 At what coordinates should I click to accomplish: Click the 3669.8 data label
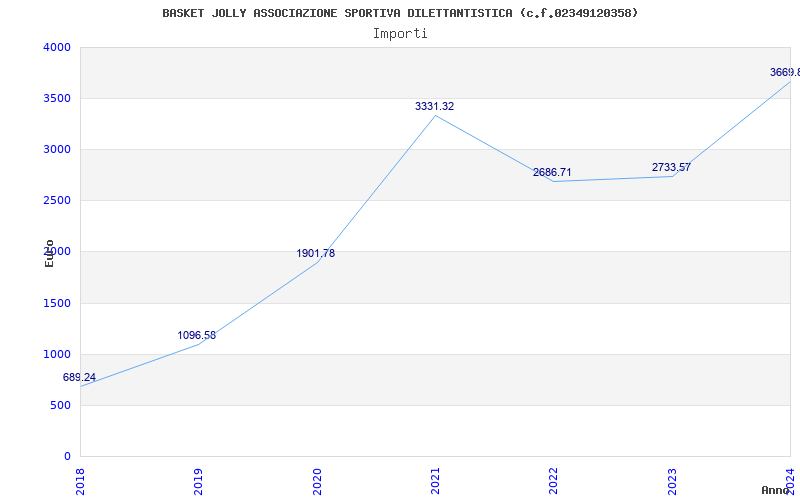(x=784, y=73)
